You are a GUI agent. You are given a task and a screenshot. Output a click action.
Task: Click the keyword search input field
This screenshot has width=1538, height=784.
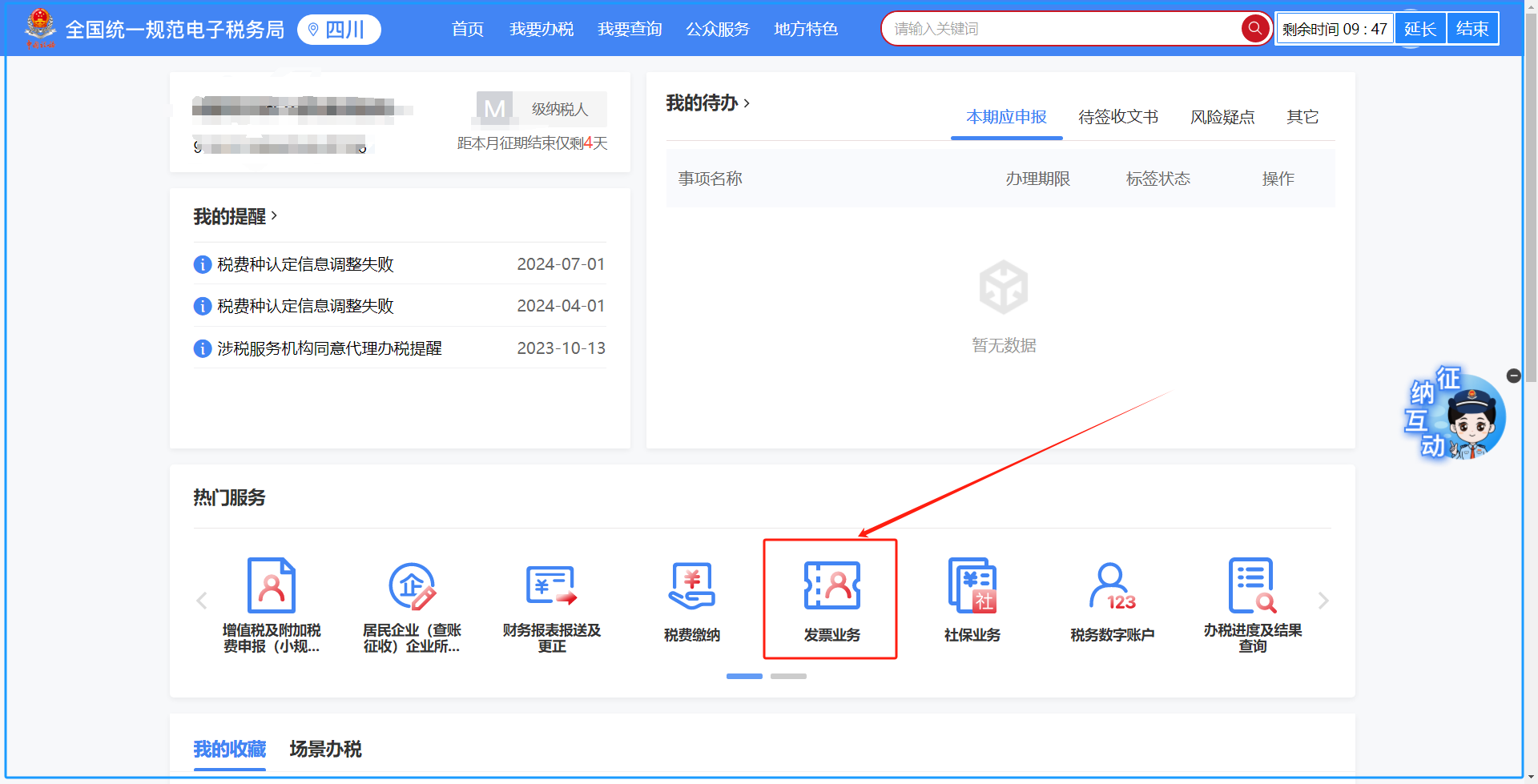click(x=1061, y=29)
